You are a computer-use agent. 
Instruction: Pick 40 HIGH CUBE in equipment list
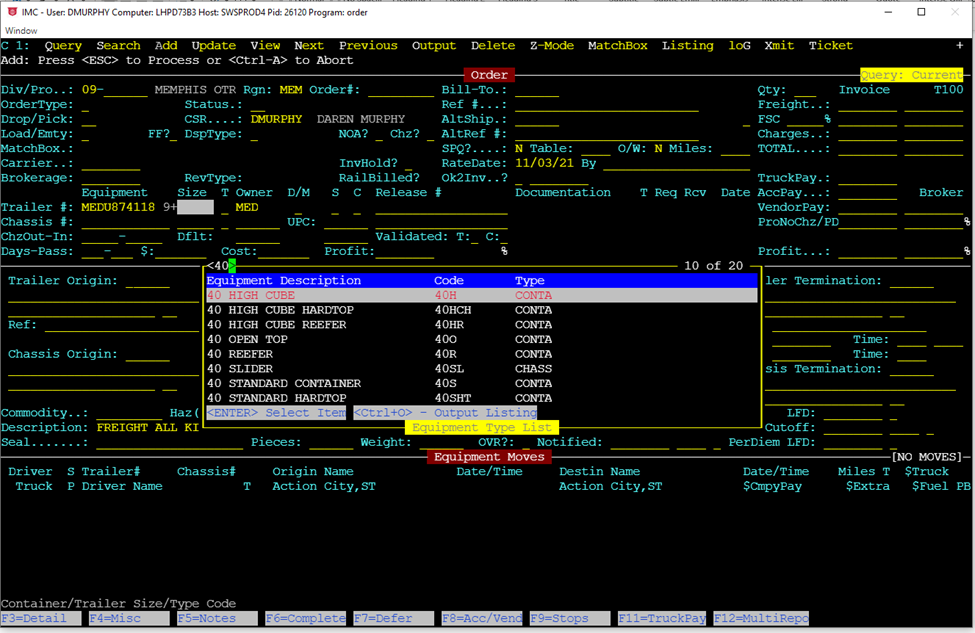click(x=481, y=295)
